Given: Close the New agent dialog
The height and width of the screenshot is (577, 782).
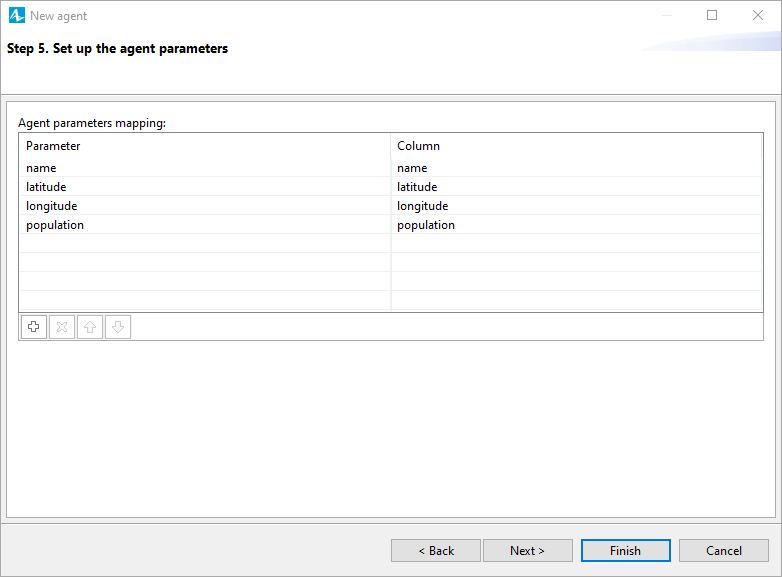Looking at the screenshot, I should pos(758,15).
